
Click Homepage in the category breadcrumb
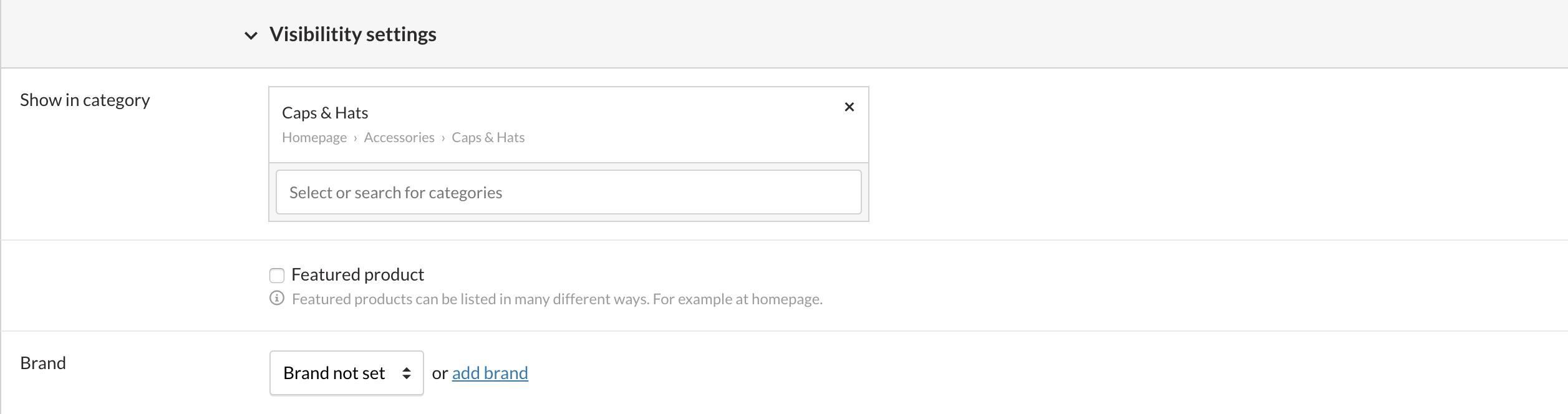click(314, 138)
